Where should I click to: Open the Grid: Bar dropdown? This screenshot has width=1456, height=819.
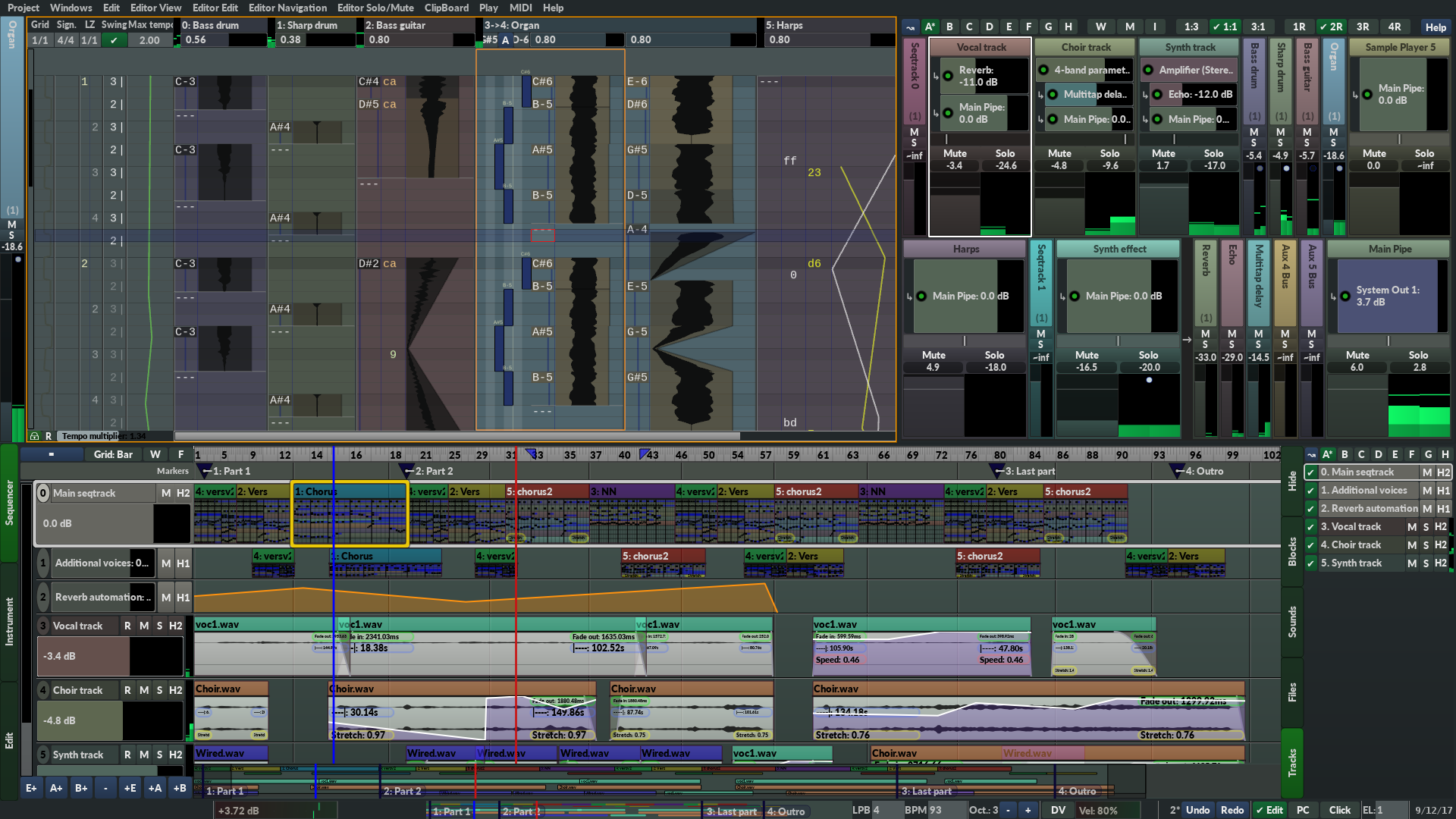(x=113, y=454)
